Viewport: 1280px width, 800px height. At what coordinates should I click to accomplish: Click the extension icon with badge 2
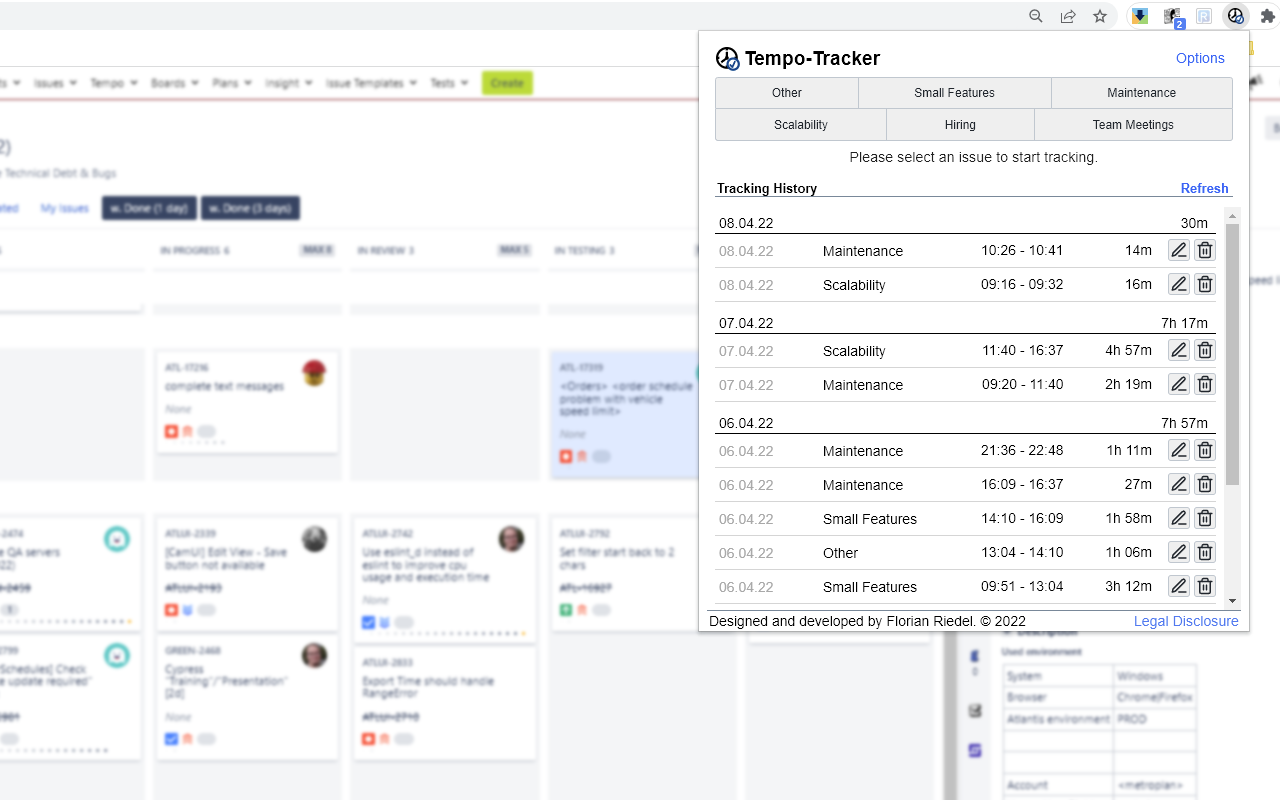[1172, 16]
